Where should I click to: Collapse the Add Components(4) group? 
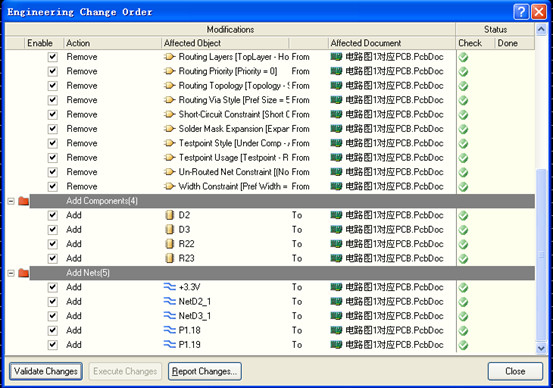pyautogui.click(x=11, y=201)
